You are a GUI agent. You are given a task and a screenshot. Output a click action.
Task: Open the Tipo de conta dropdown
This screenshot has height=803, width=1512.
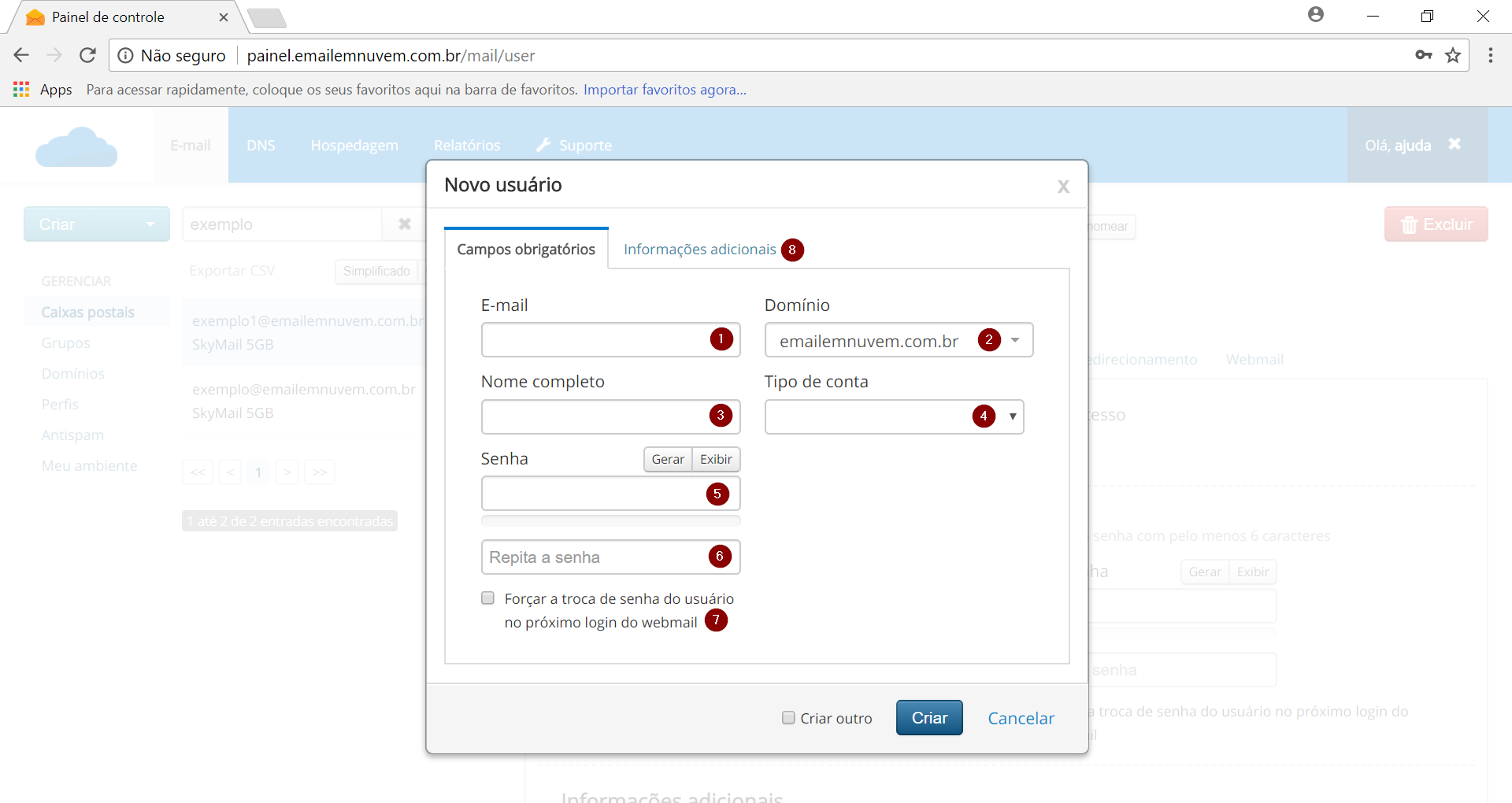tap(1012, 416)
